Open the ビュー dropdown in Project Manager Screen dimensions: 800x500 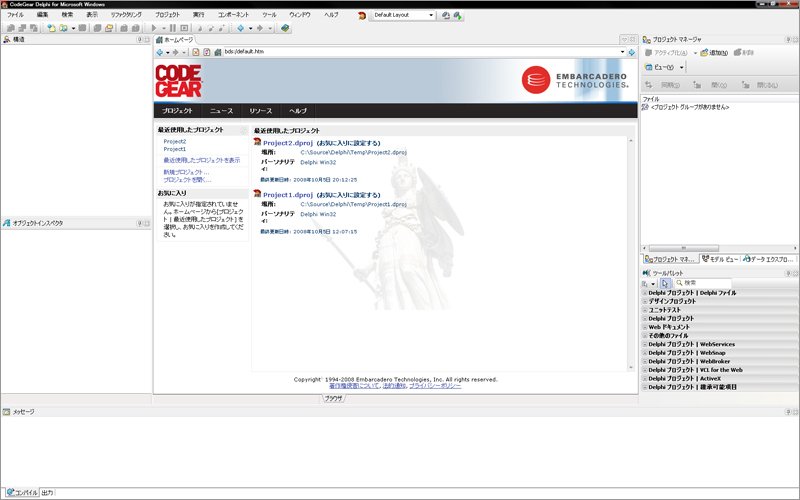[x=681, y=67]
